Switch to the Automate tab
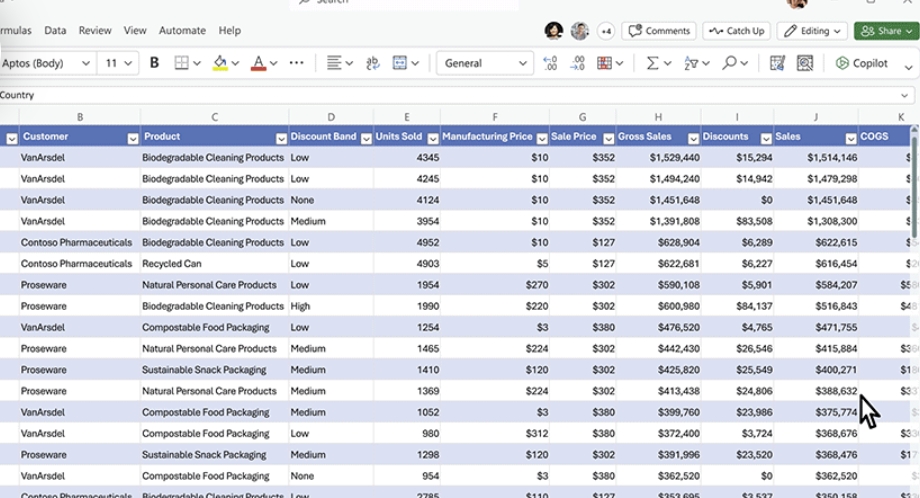Image resolution: width=920 pixels, height=498 pixels. 182,31
